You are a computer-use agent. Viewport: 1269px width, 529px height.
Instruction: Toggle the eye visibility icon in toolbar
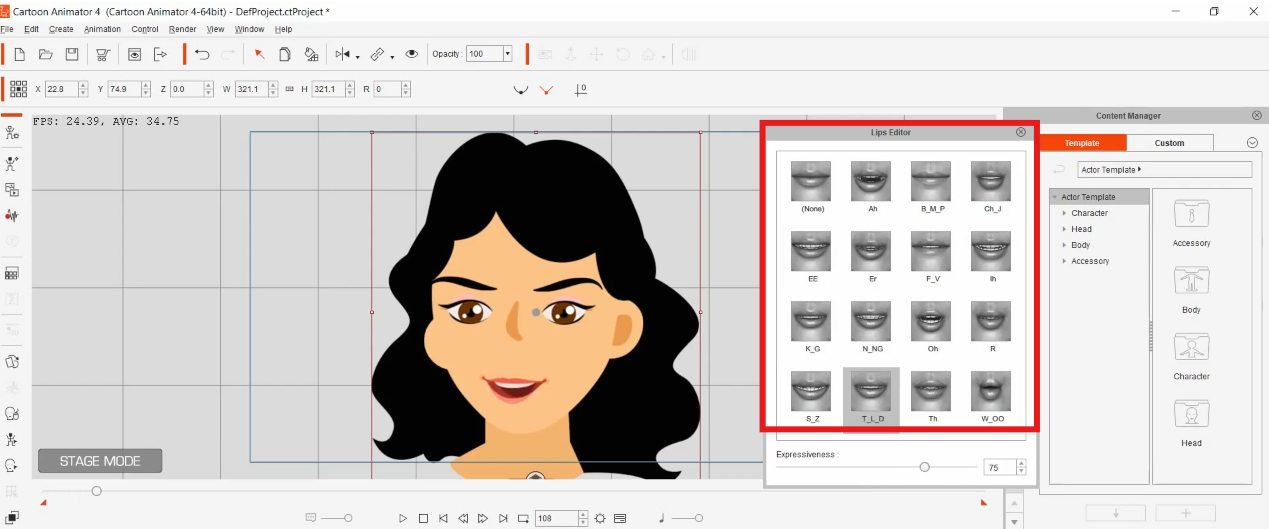[x=411, y=54]
